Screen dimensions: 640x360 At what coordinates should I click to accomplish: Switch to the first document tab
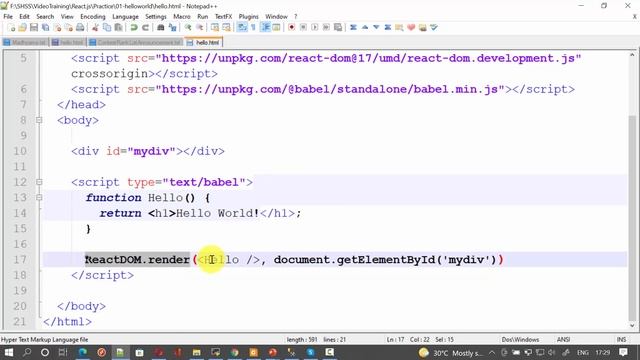coord(25,42)
